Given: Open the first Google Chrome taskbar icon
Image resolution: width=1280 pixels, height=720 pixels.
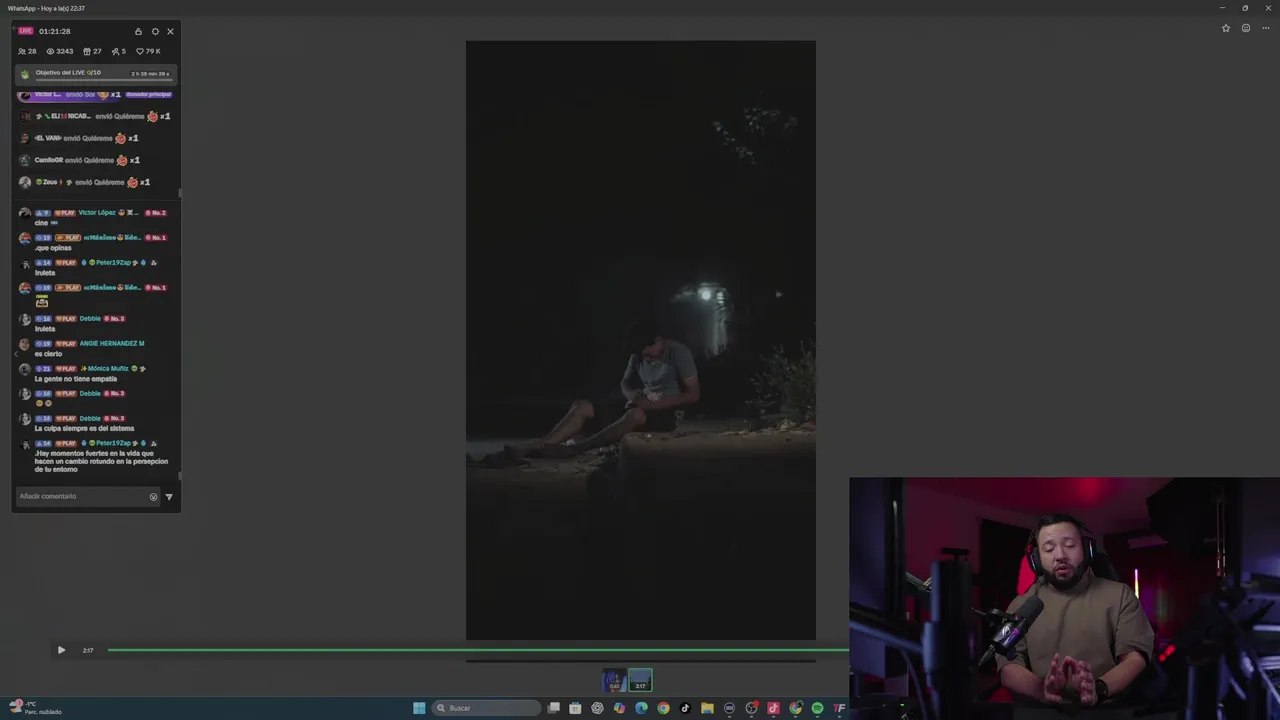Looking at the screenshot, I should (663, 708).
